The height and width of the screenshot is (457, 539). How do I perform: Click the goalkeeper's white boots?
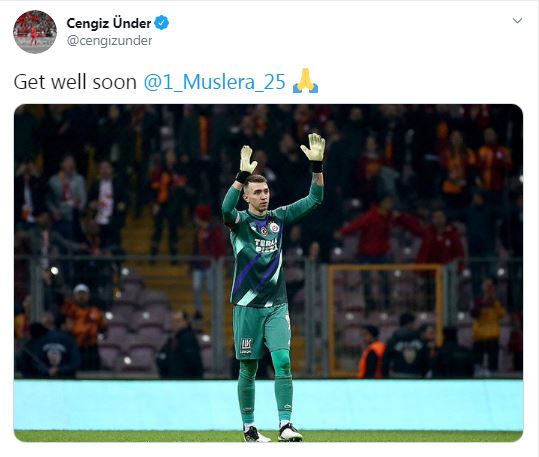click(x=273, y=434)
